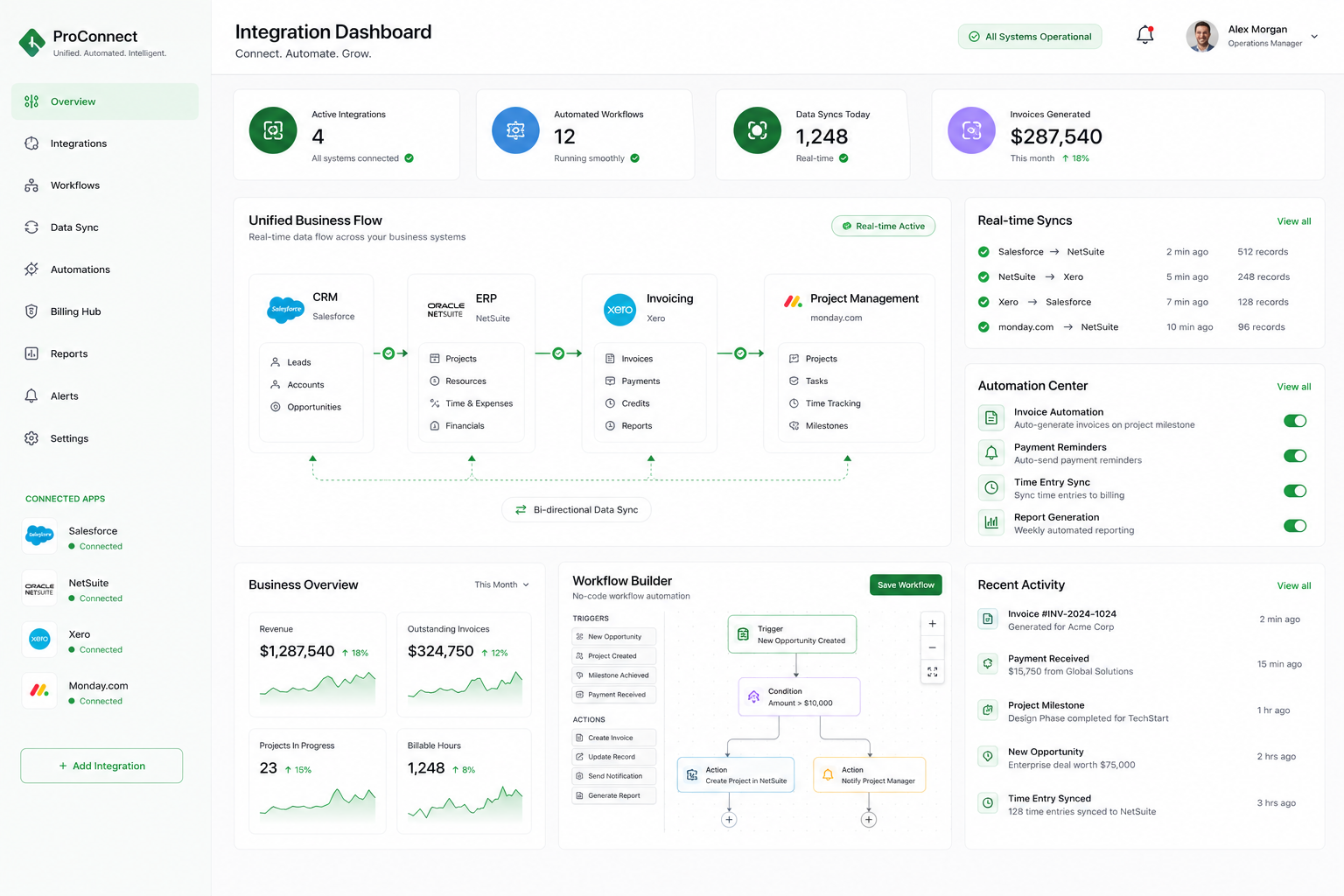Click the ProConnect logo

click(x=32, y=42)
